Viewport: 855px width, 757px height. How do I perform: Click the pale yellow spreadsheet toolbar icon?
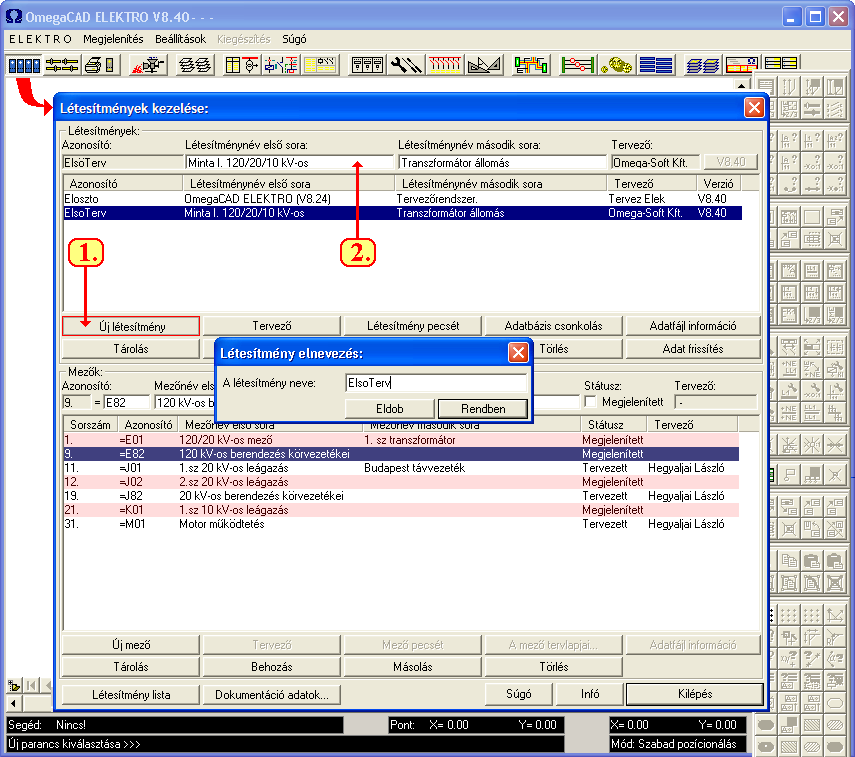tap(321, 65)
